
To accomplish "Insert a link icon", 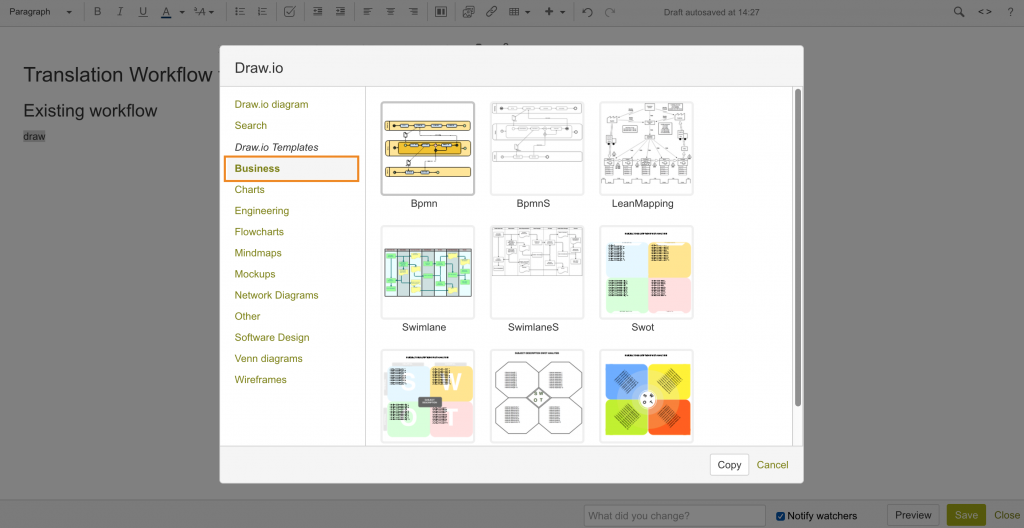I will coord(491,12).
